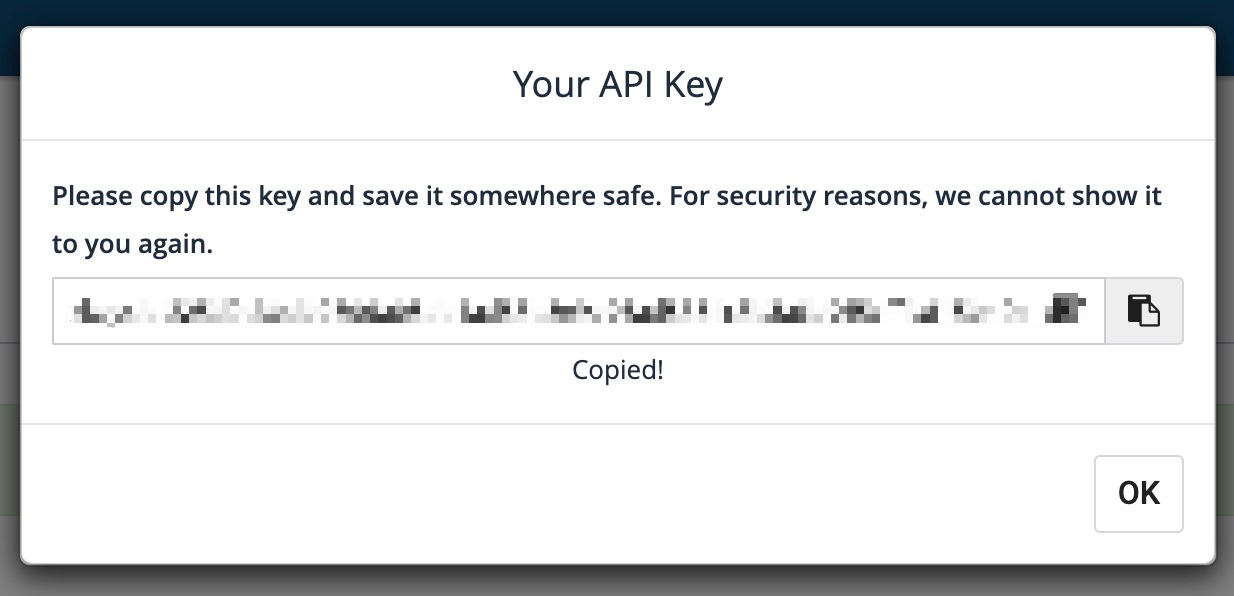This screenshot has height=596, width=1234.
Task: Click the dark navy header bar above dialog
Action: pyautogui.click(x=617, y=12)
